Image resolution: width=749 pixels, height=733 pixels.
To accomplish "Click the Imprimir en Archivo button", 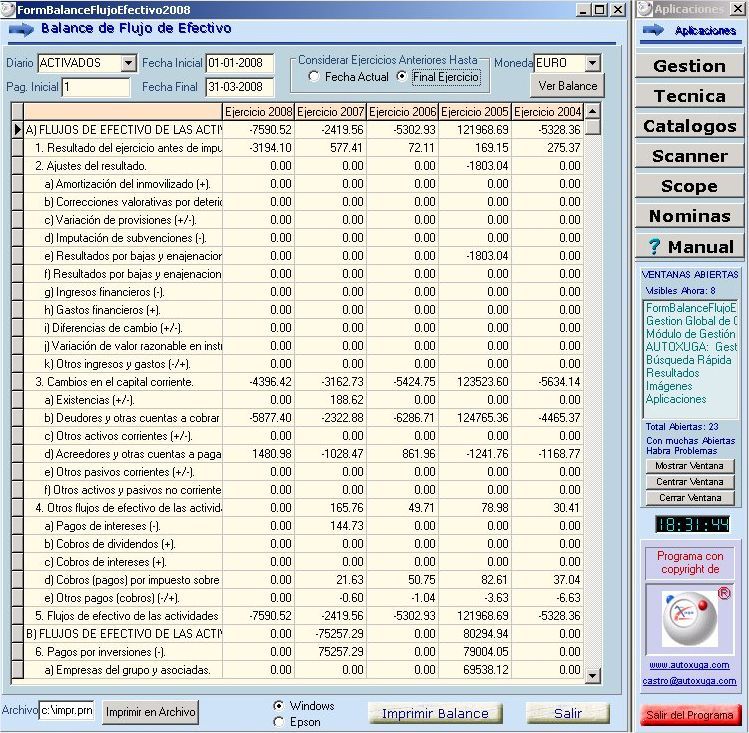I will point(150,712).
